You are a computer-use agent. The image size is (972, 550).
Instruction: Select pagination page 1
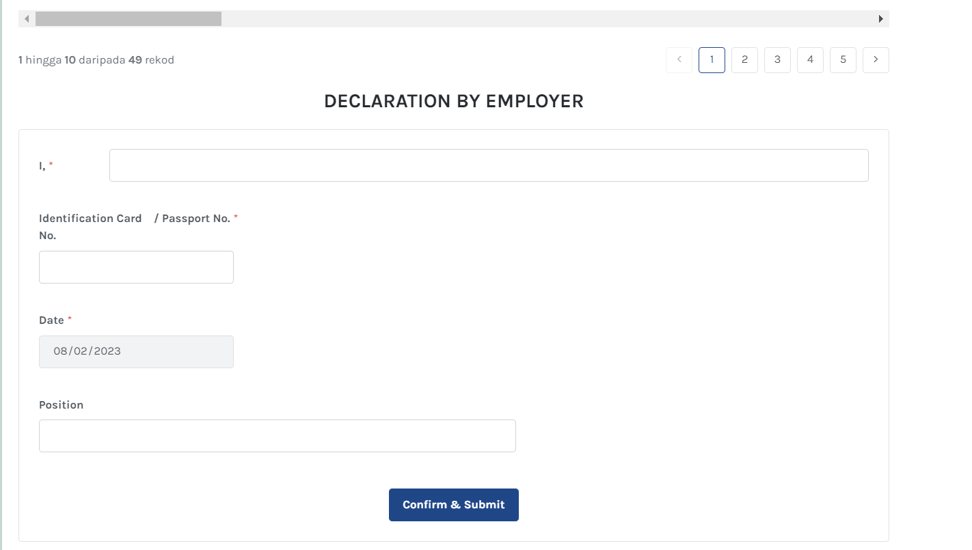click(712, 60)
